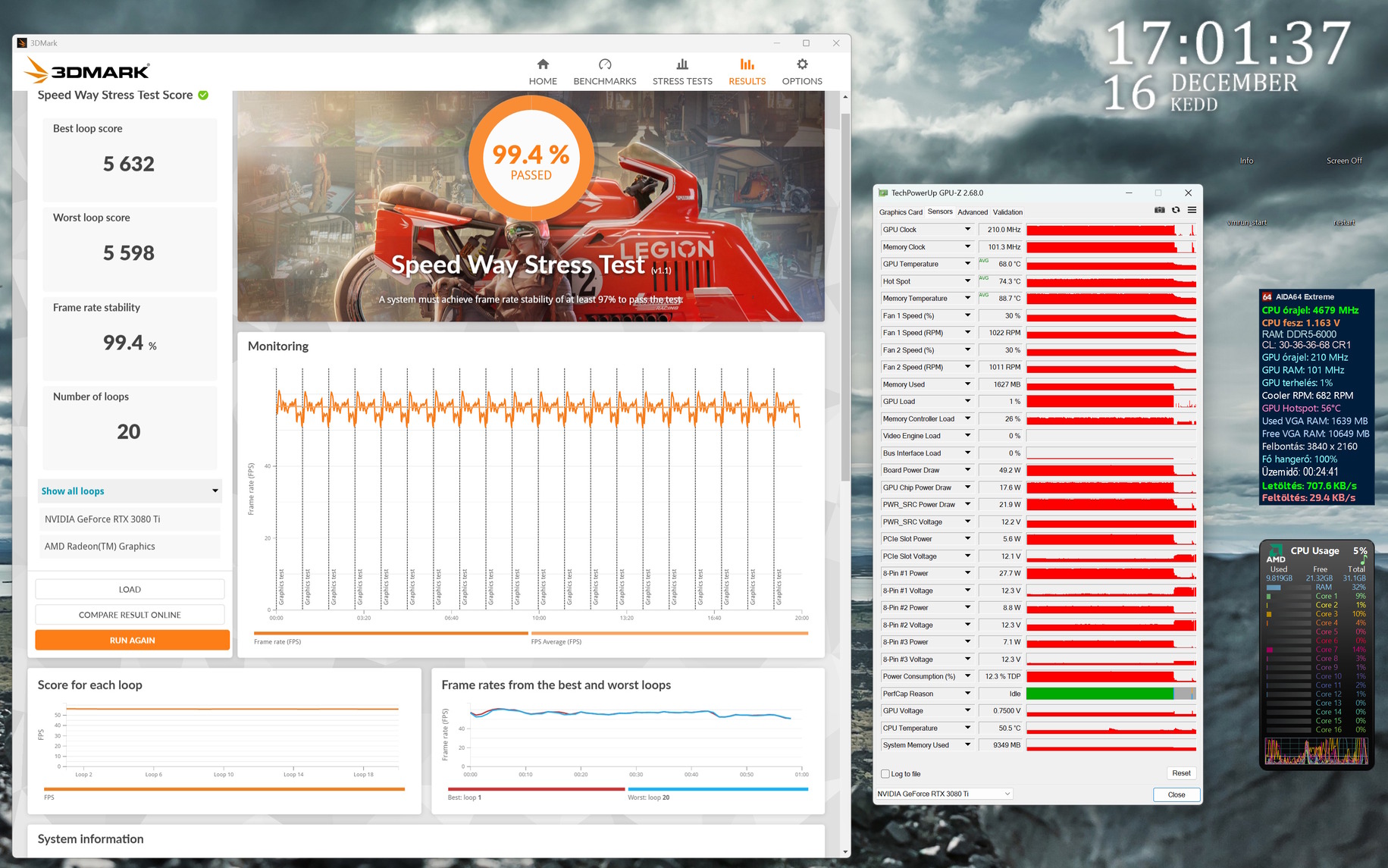Enable the Log to file checkbox in GPU-Z
The image size is (1388, 868).
point(885,774)
